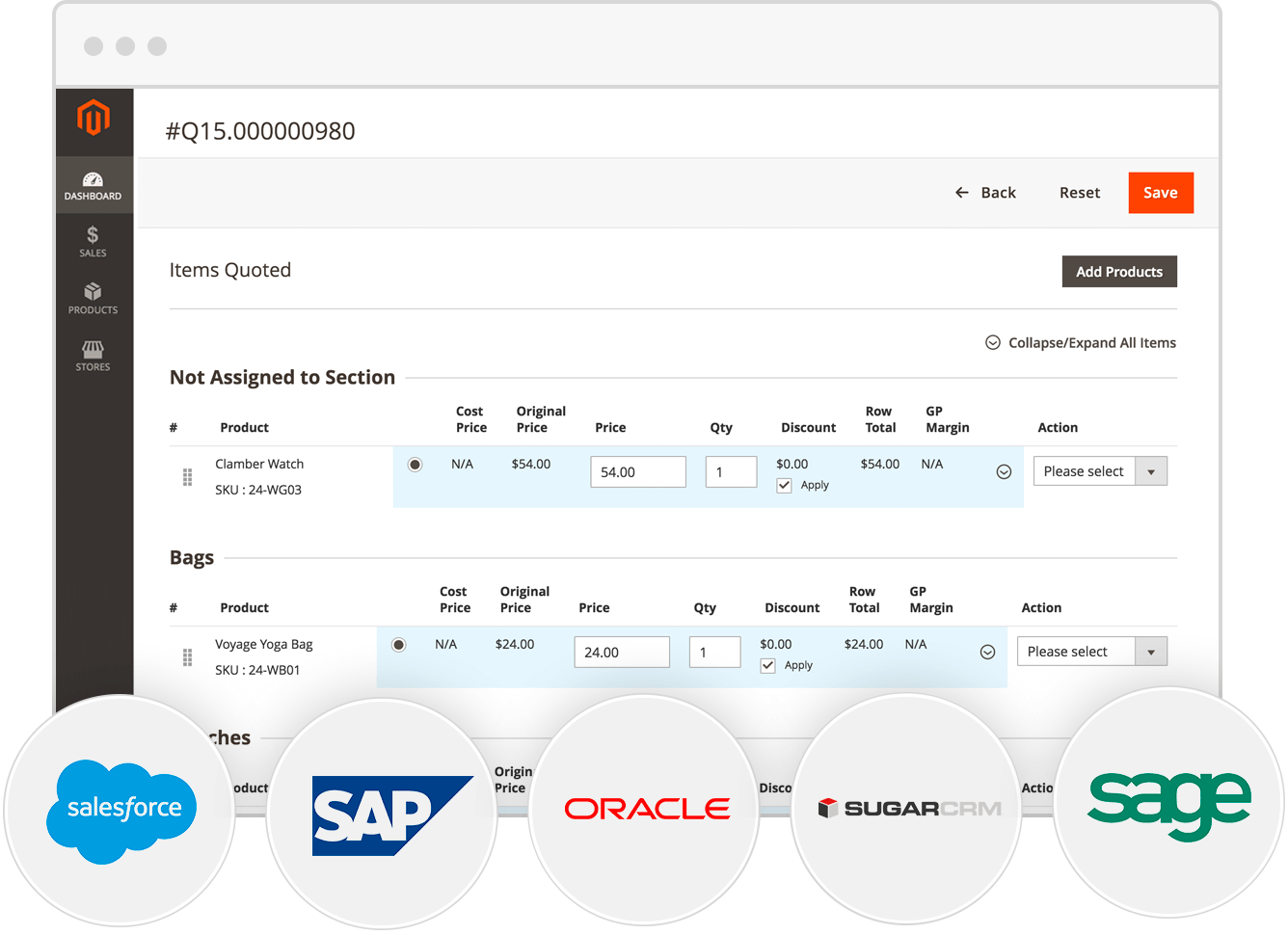Open the Sales sidebar menu
Screen dimensions: 1288x935
click(x=94, y=242)
